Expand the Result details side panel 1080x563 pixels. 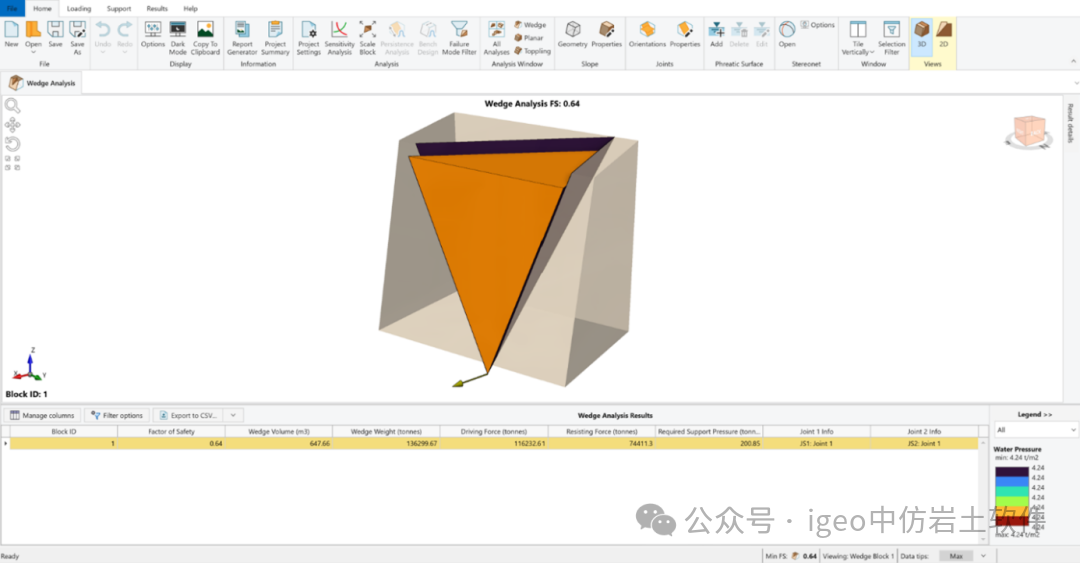click(1070, 123)
